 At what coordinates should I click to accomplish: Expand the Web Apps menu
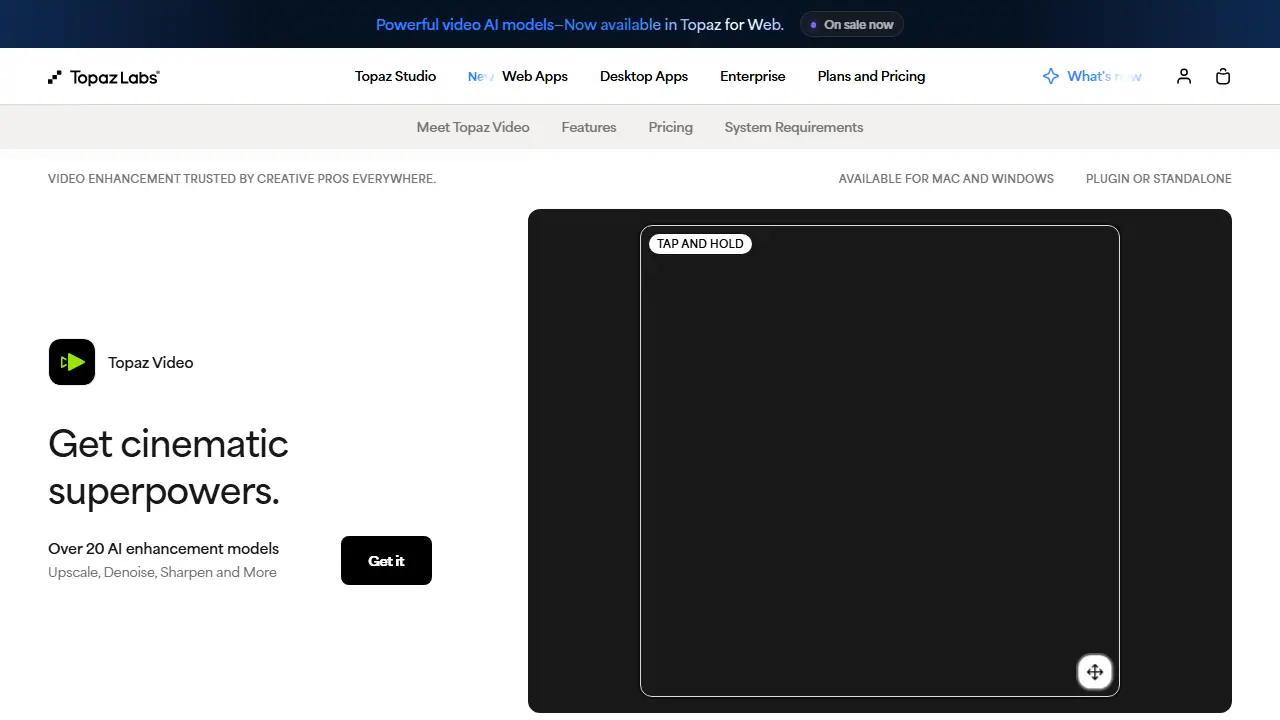pyautogui.click(x=535, y=76)
